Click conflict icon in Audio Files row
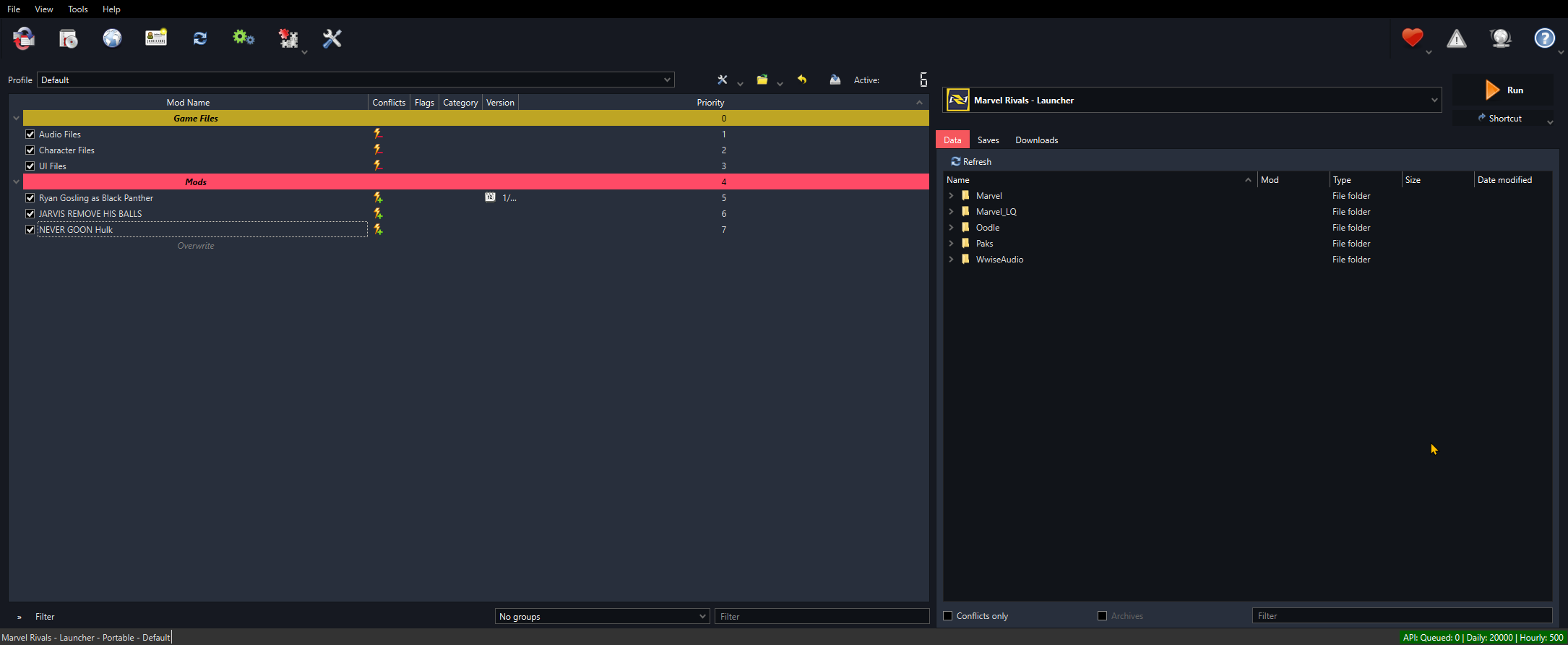This screenshot has height=645, width=1568. coord(378,134)
